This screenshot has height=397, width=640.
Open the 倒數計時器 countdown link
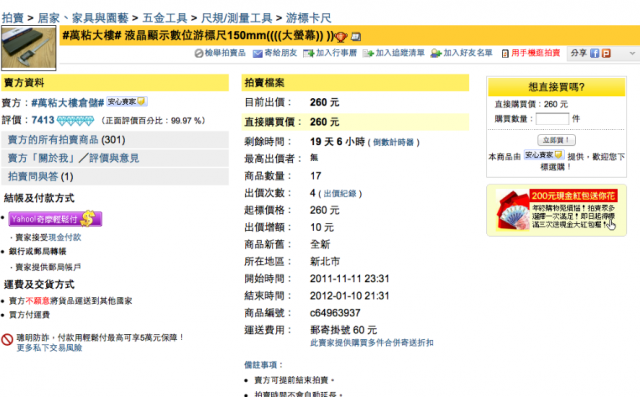pos(393,142)
